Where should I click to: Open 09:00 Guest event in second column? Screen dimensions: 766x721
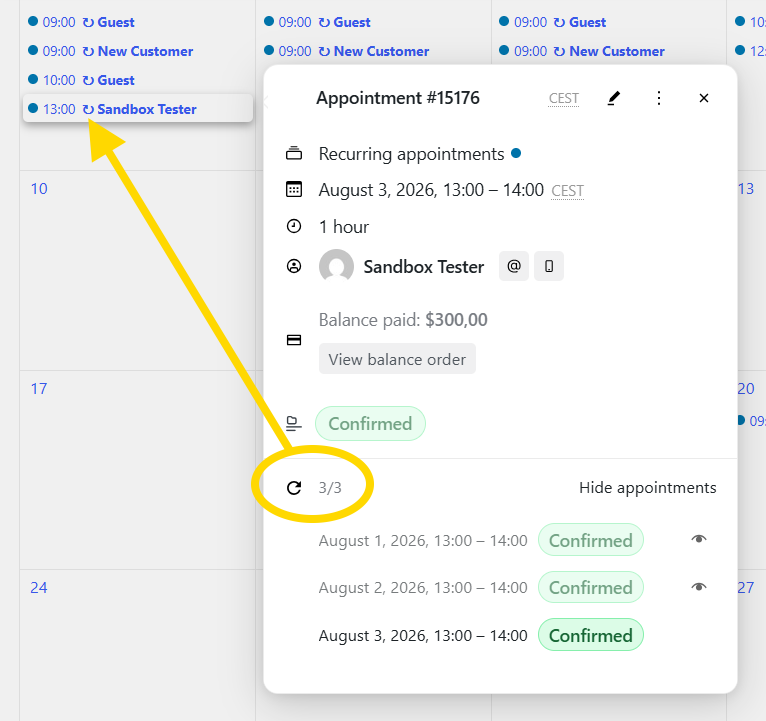coord(317,22)
